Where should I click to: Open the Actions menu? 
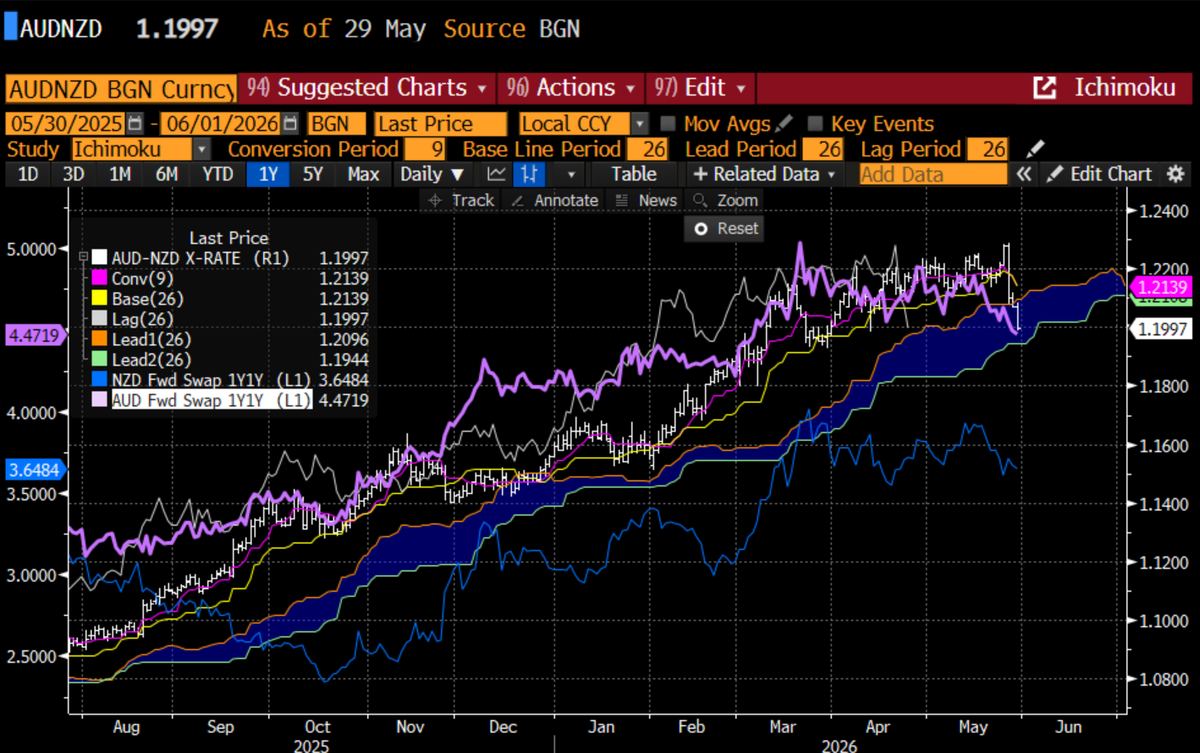point(571,88)
